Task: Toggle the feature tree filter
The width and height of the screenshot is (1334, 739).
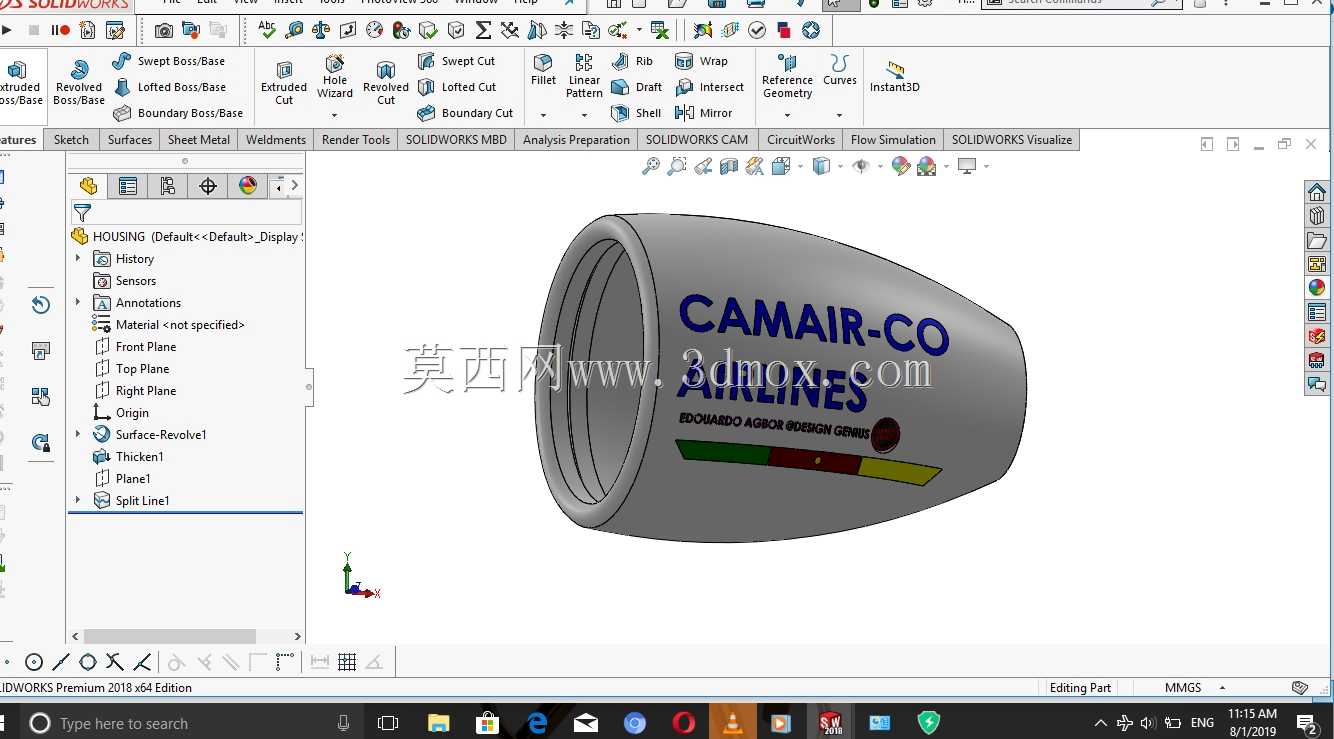Action: click(x=83, y=212)
